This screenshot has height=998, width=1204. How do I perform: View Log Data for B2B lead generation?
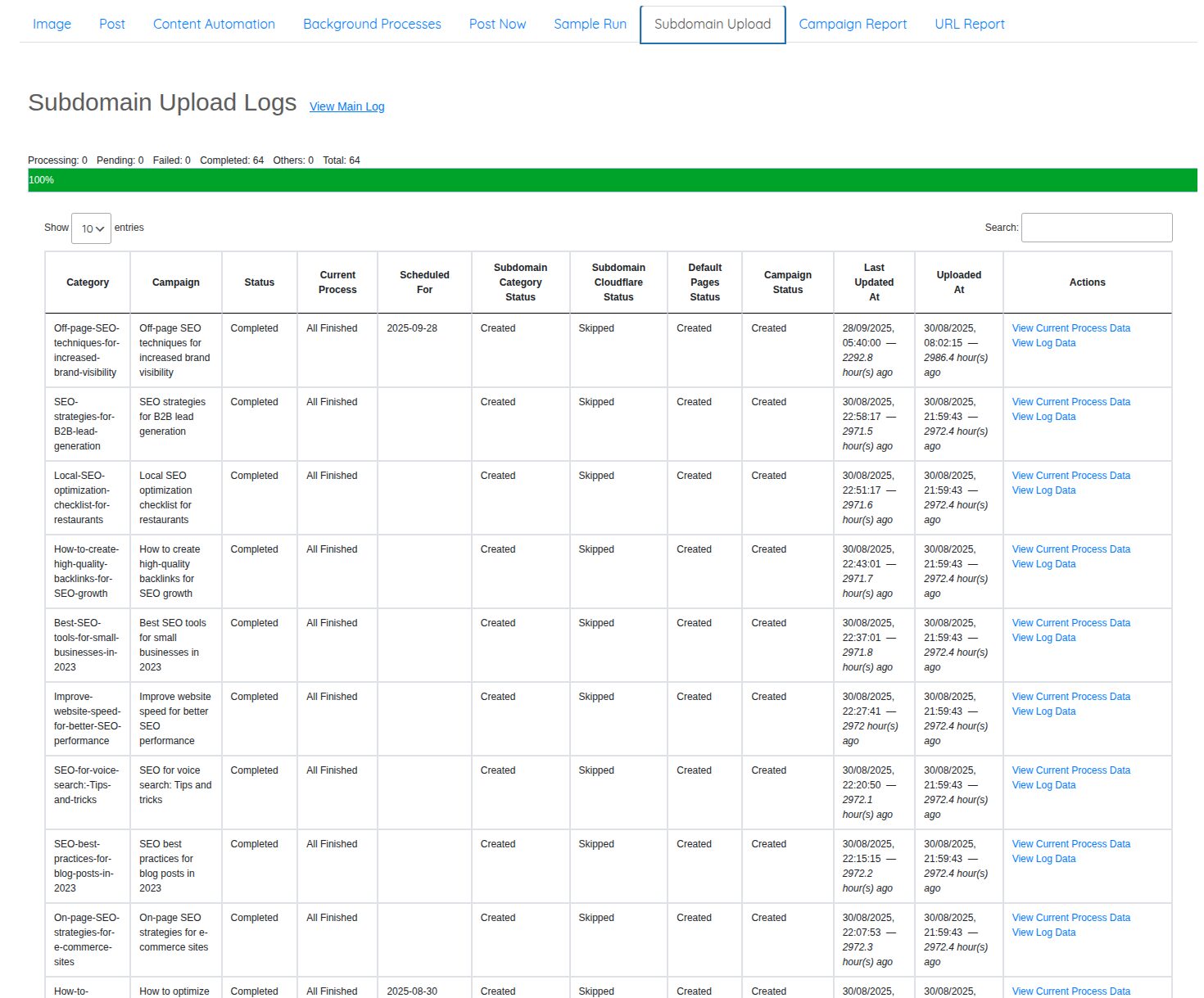click(x=1043, y=417)
